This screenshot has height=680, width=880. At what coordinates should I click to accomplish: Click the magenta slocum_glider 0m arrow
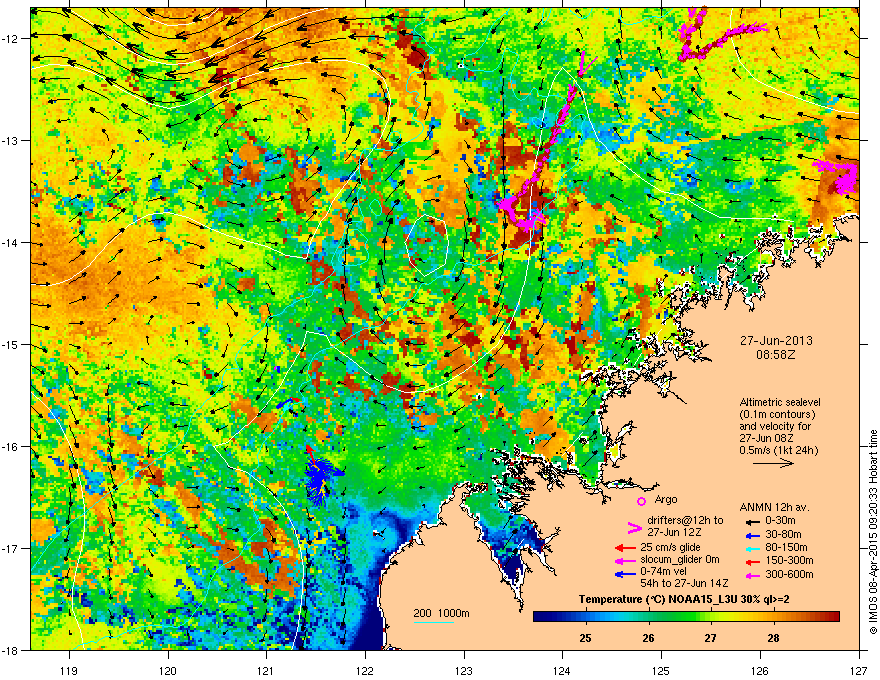625,560
